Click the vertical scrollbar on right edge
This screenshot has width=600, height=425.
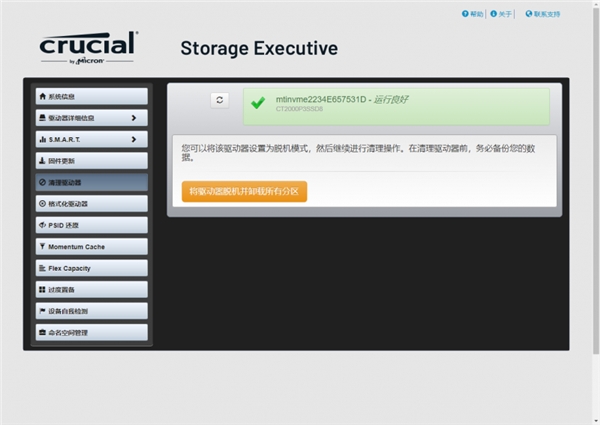click(x=596, y=180)
